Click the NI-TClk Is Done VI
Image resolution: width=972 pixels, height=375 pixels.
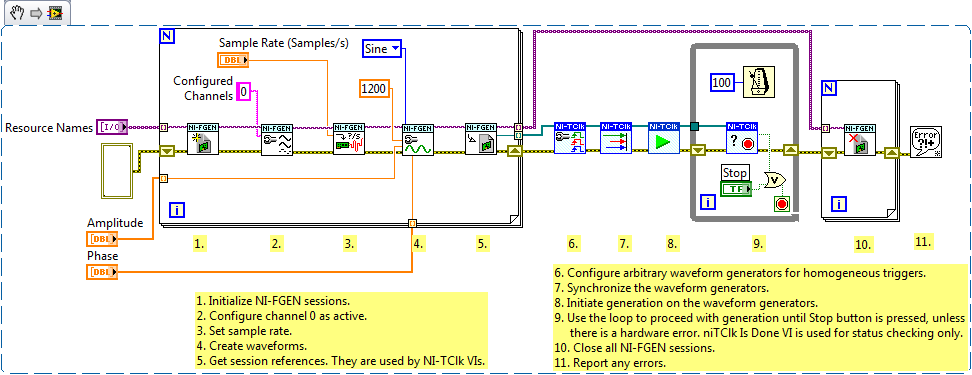[x=742, y=138]
